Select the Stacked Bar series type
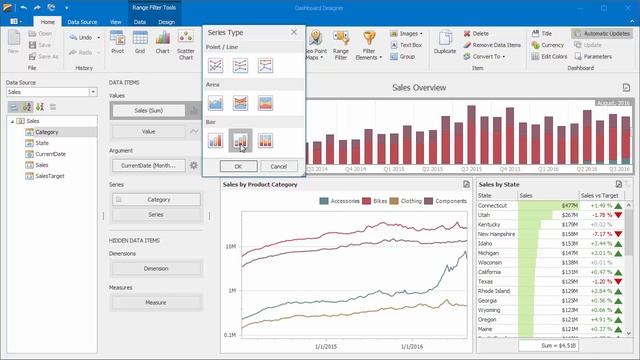The height and width of the screenshot is (360, 640). (240, 140)
